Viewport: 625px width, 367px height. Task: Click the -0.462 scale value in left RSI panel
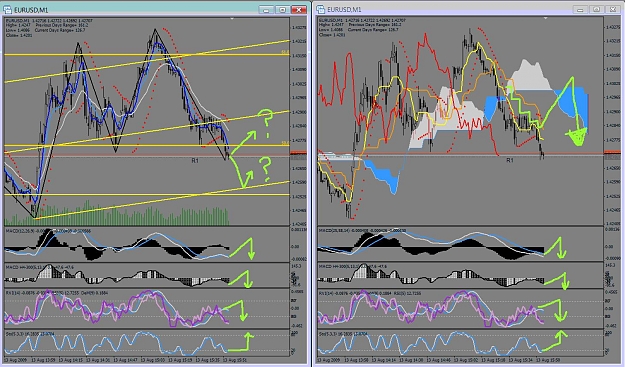click(x=297, y=326)
